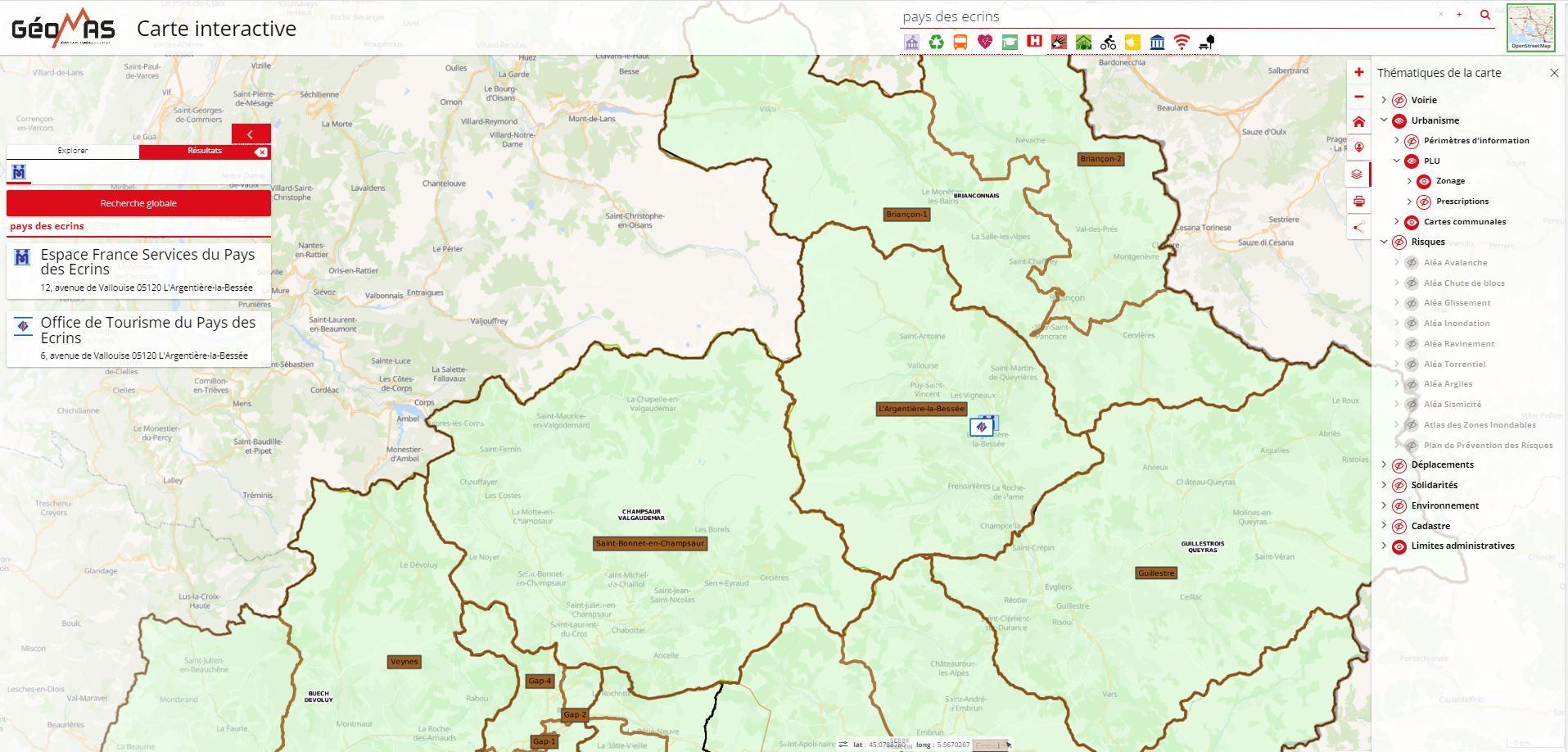
Task: Click the red H hospital icon
Action: click(x=1034, y=41)
